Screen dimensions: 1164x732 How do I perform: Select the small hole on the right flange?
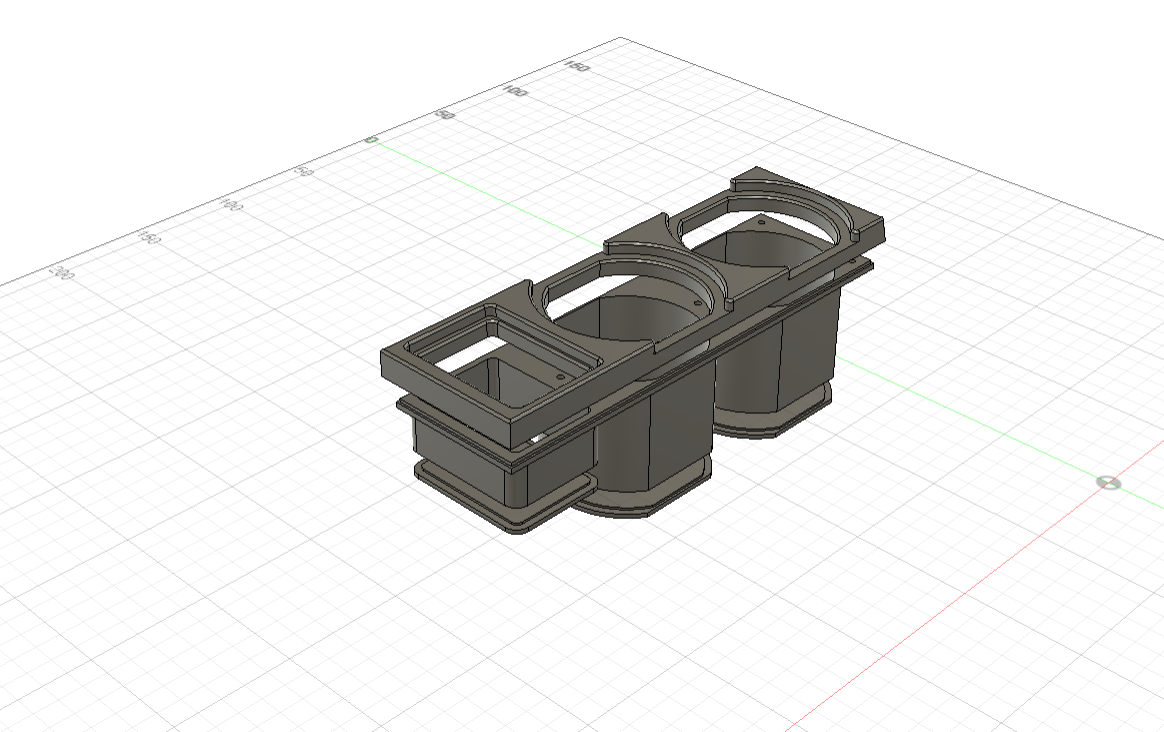759,224
